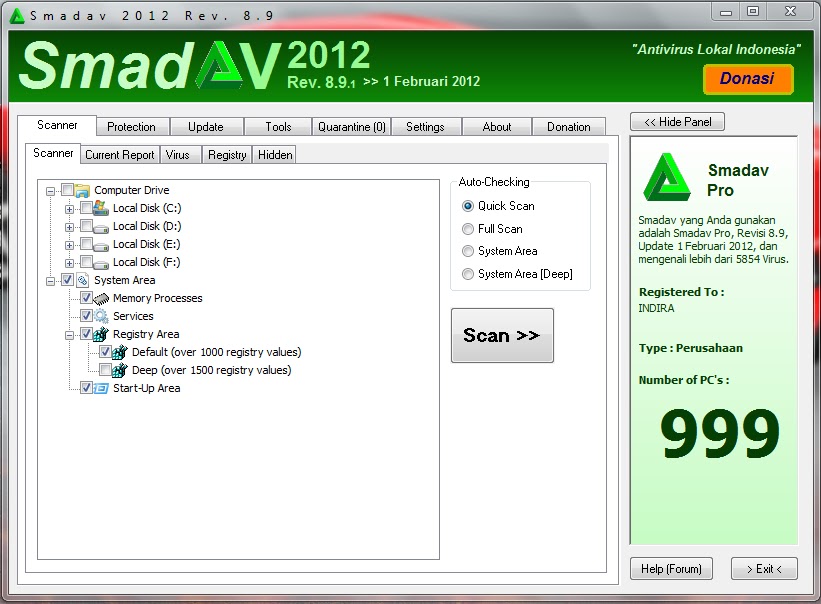The height and width of the screenshot is (604, 821).
Task: Click the System Area icon
Action: [82, 280]
